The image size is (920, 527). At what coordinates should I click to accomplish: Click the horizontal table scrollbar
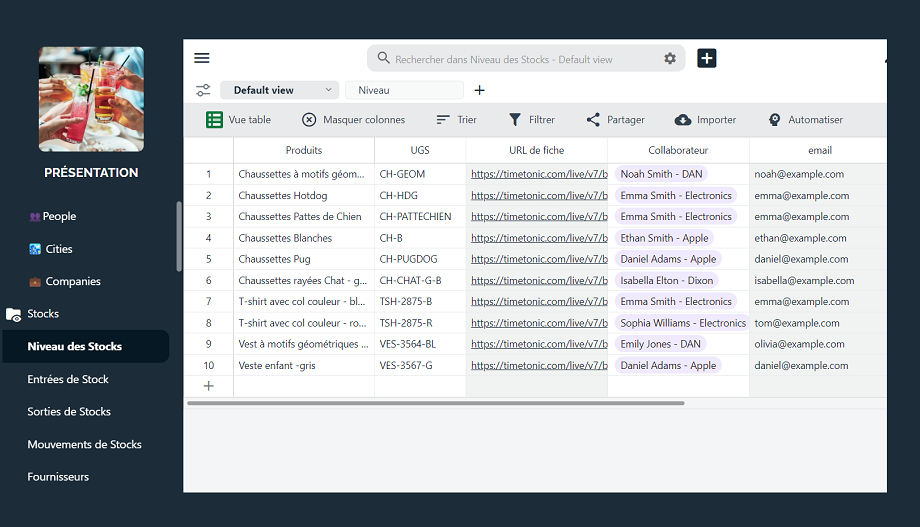435,403
